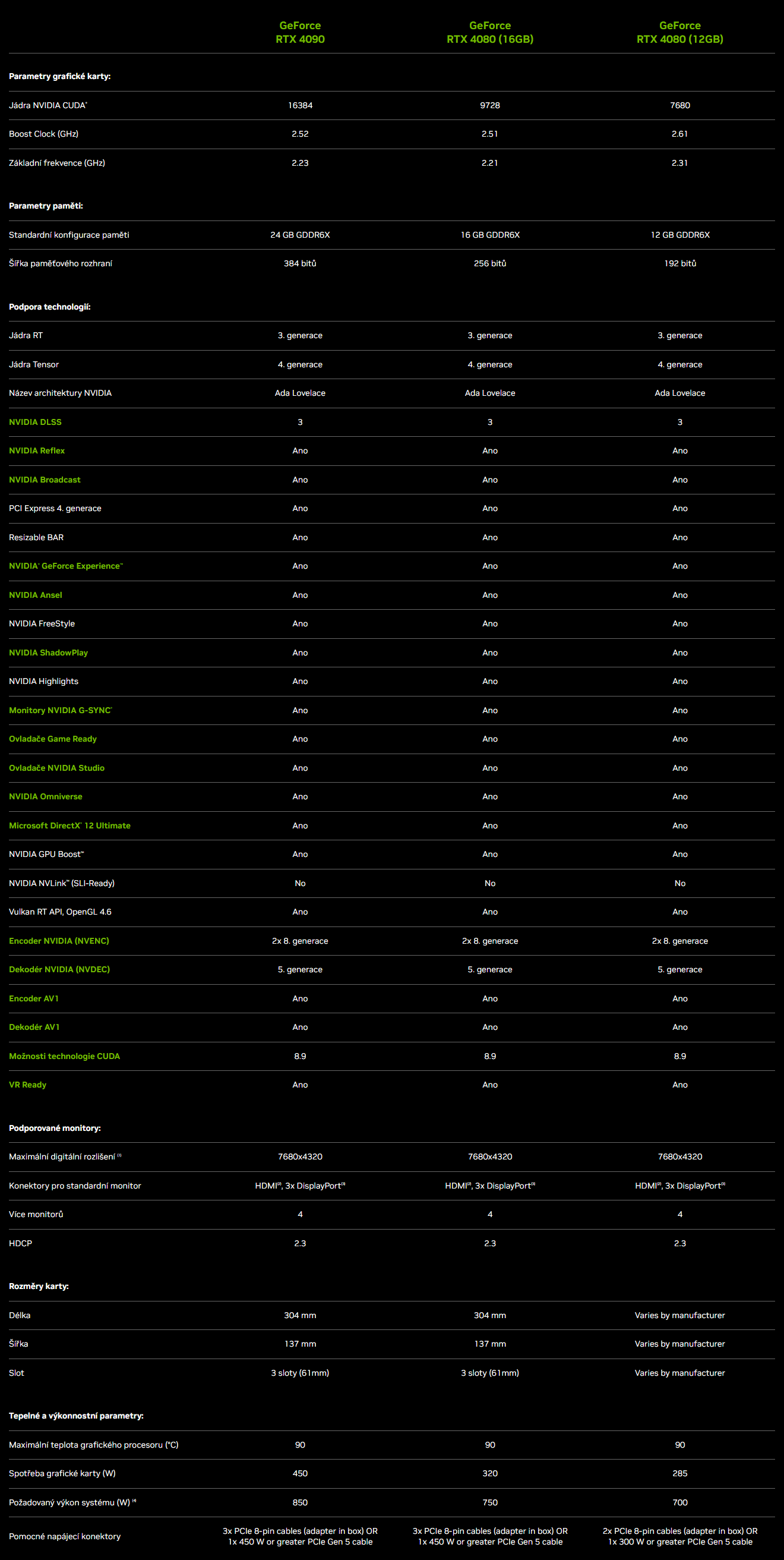Click the base clock value 2.23

pyautogui.click(x=301, y=163)
